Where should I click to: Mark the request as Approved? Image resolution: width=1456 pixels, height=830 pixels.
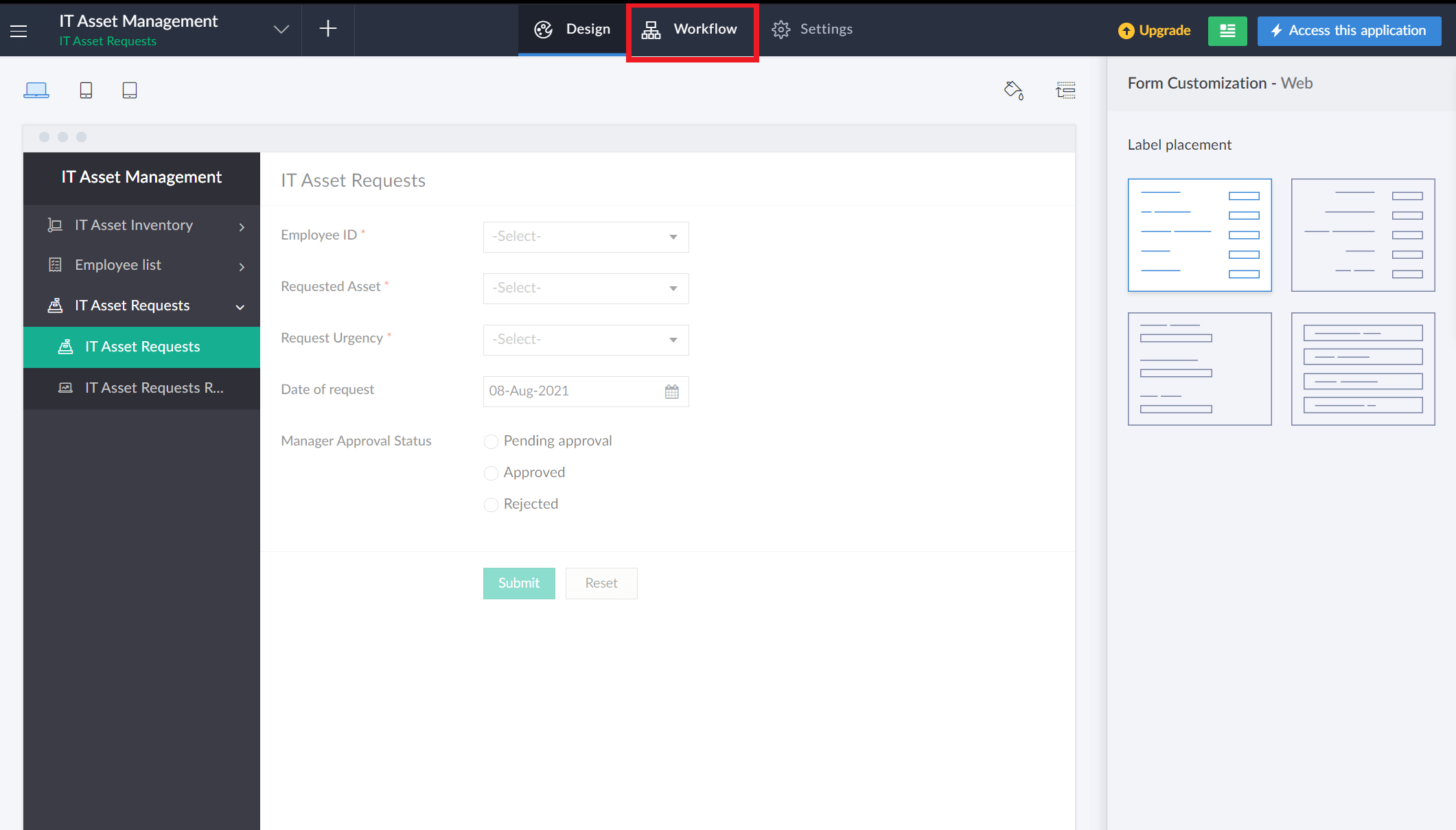(x=491, y=473)
